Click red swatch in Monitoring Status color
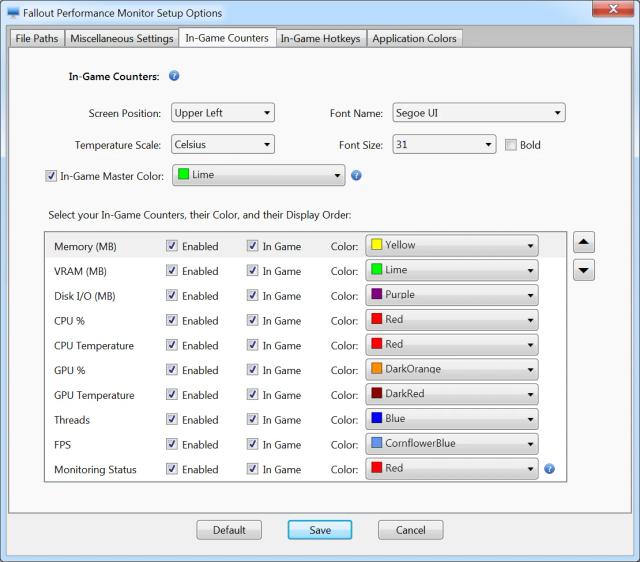 pos(376,467)
